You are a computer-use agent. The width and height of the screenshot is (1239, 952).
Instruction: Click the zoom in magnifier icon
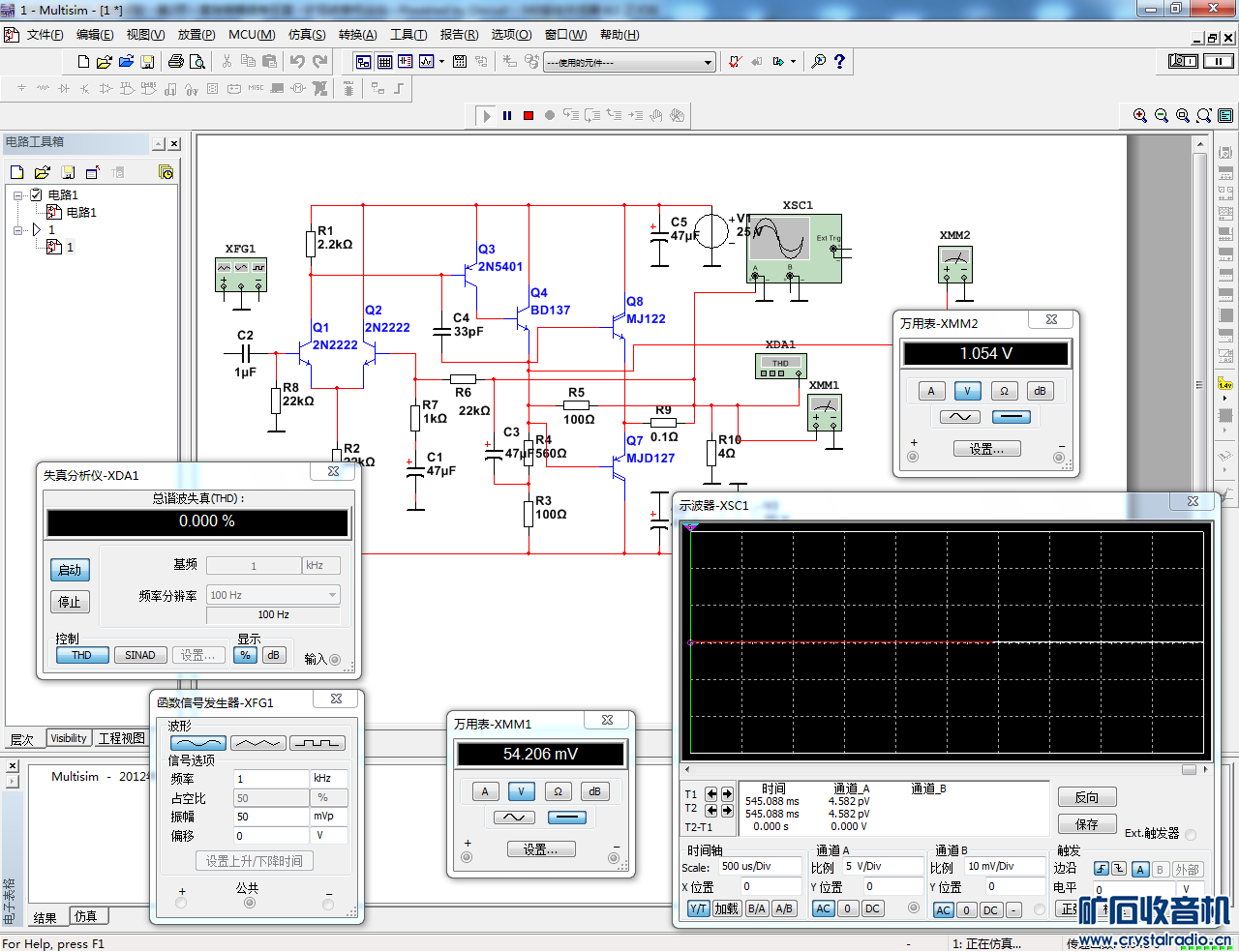pyautogui.click(x=1140, y=115)
